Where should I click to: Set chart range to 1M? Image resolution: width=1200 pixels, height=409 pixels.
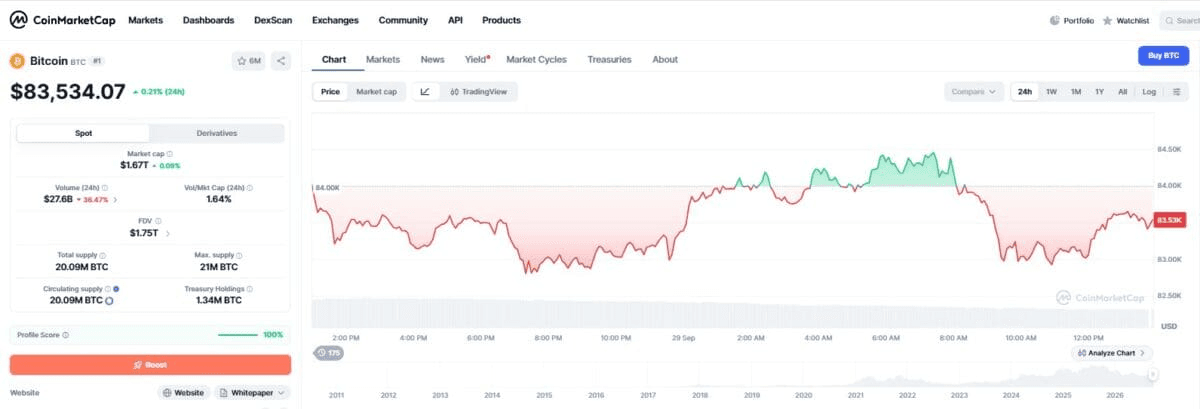[x=1076, y=92]
